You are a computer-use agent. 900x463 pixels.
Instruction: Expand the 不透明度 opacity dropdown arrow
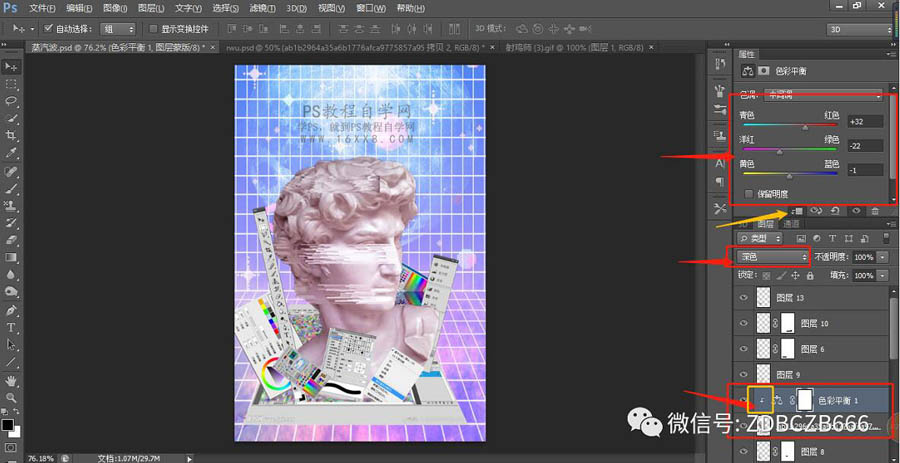(880, 257)
